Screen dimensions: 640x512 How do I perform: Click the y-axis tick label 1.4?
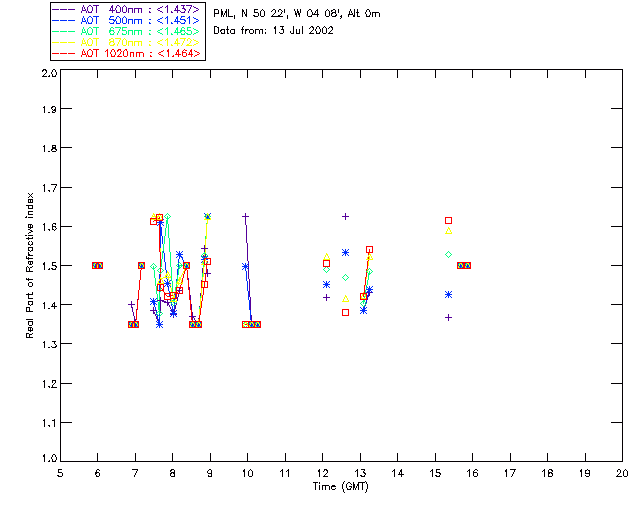point(49,305)
